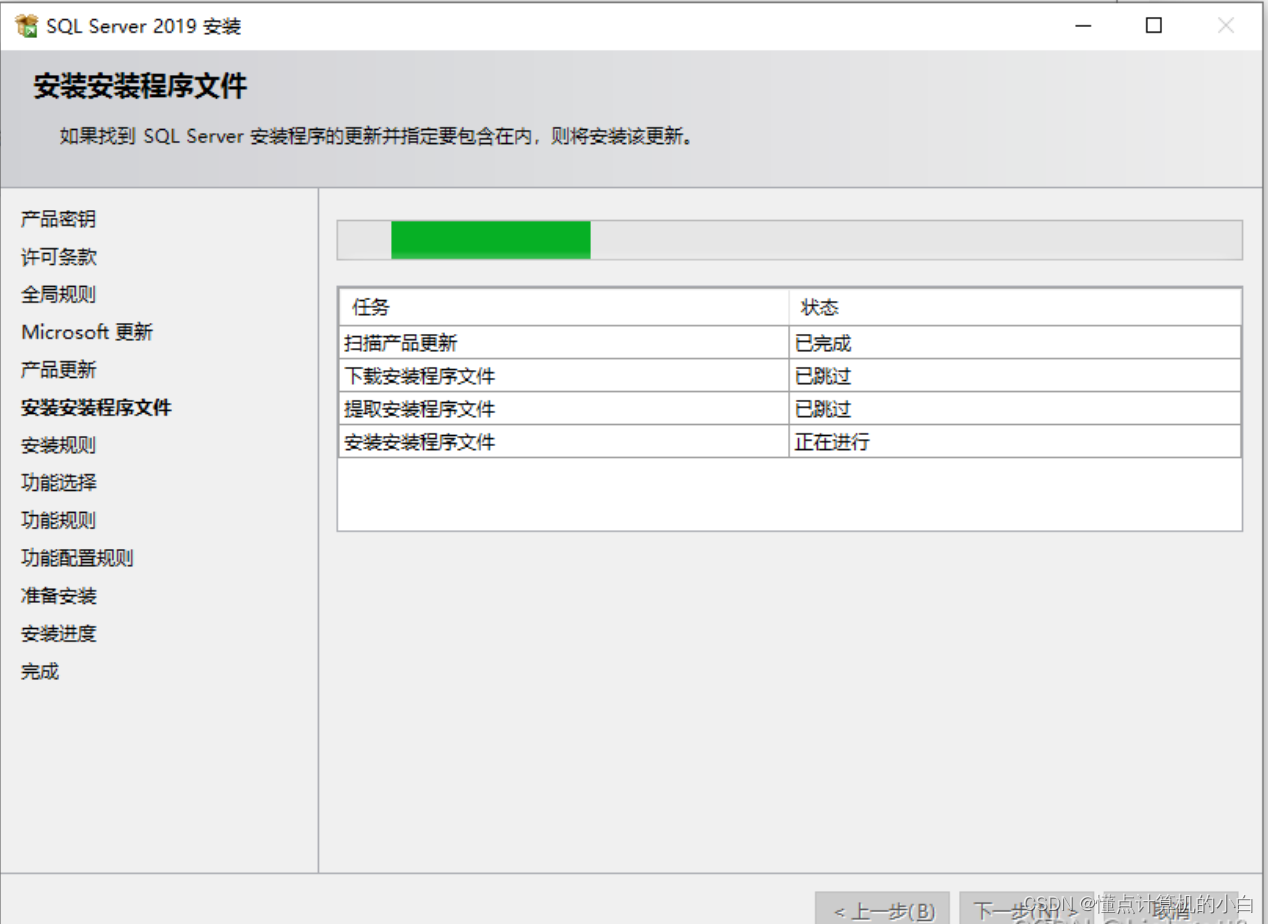Click the 已完成 status cell

click(1015, 343)
